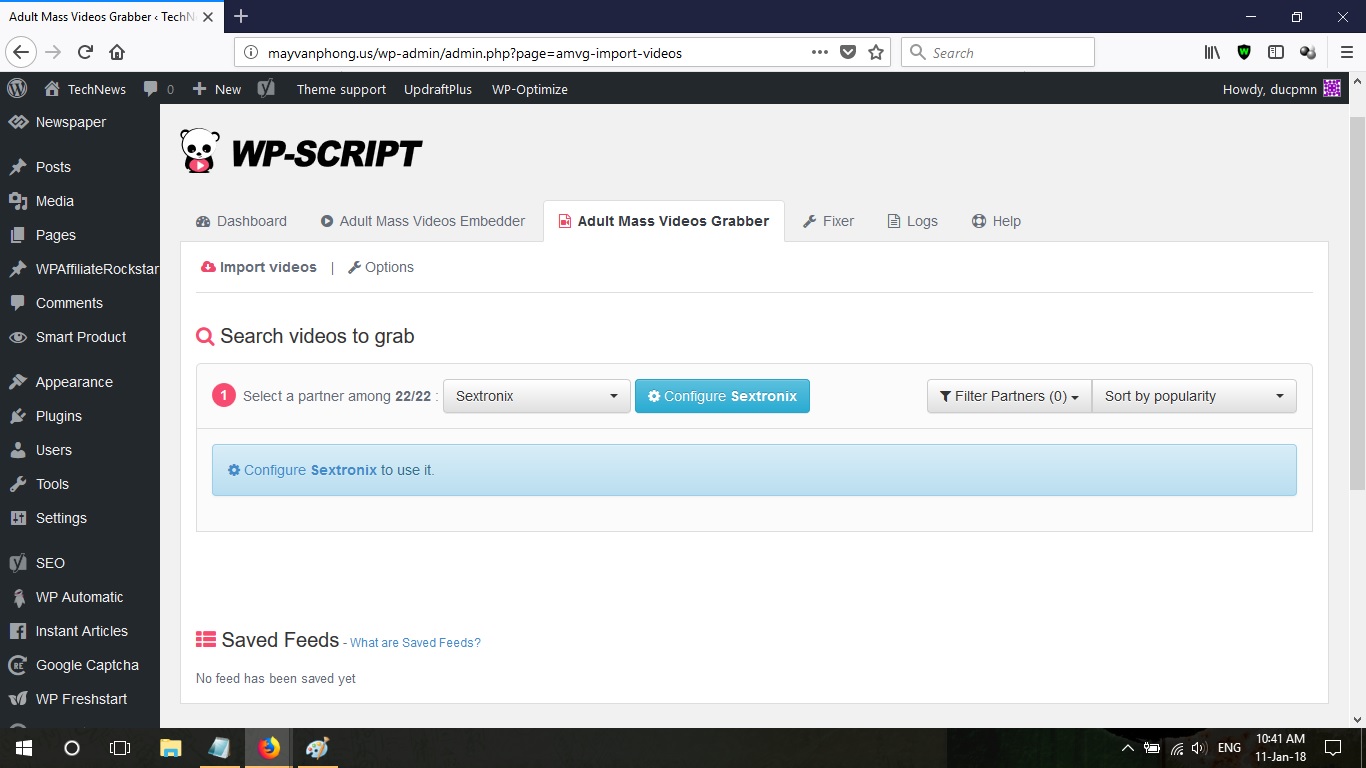Click the What are Saved Feeds link
Viewport: 1366px width, 768px height.
coord(415,643)
